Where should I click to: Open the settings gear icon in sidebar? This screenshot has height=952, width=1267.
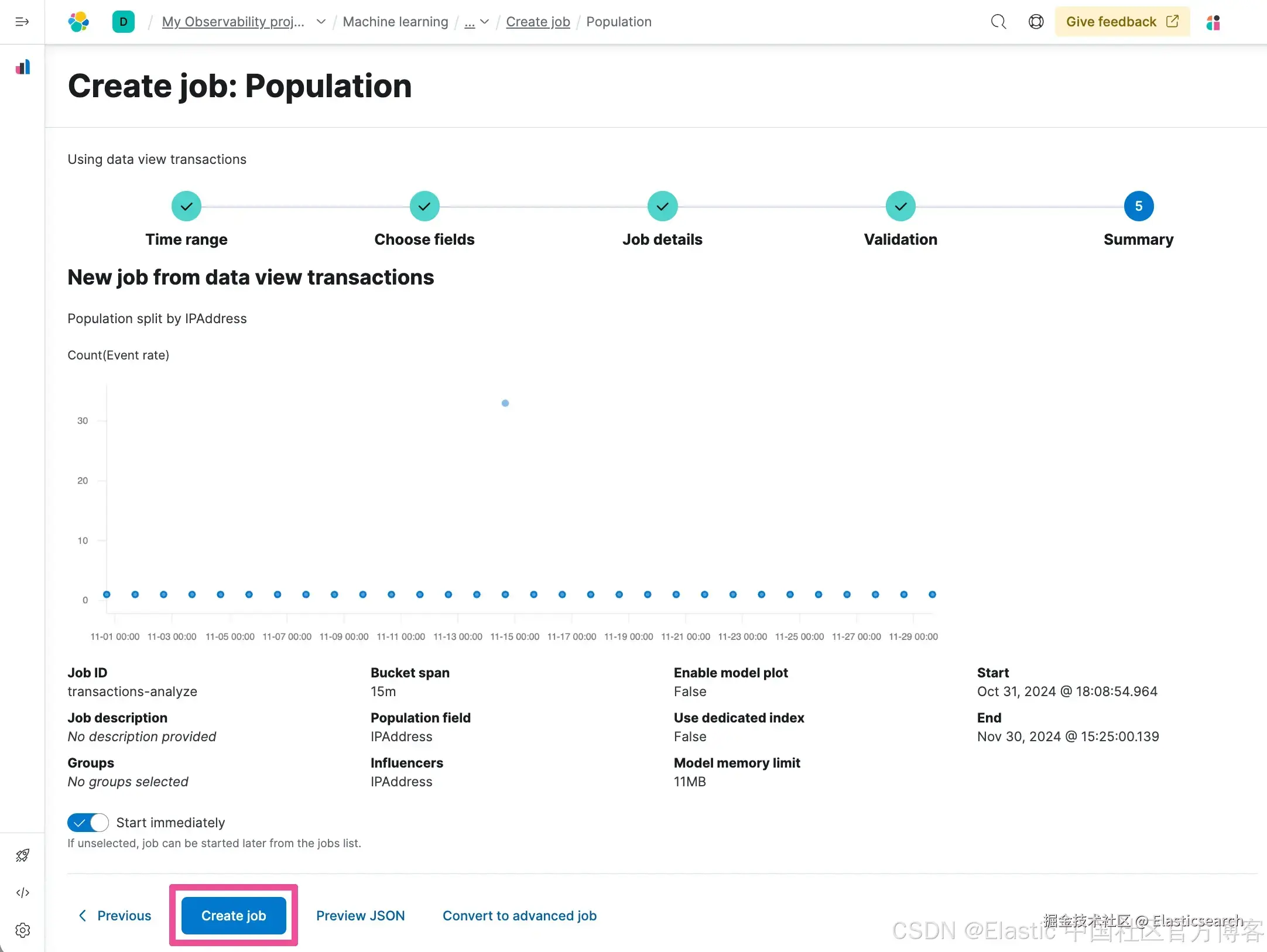(x=23, y=930)
